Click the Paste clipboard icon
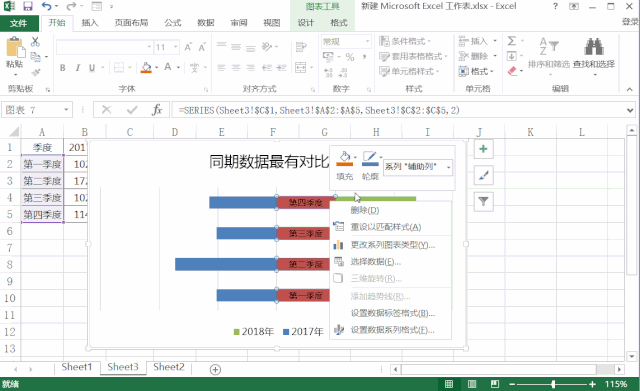Image resolution: width=640 pixels, height=391 pixels. point(15,47)
